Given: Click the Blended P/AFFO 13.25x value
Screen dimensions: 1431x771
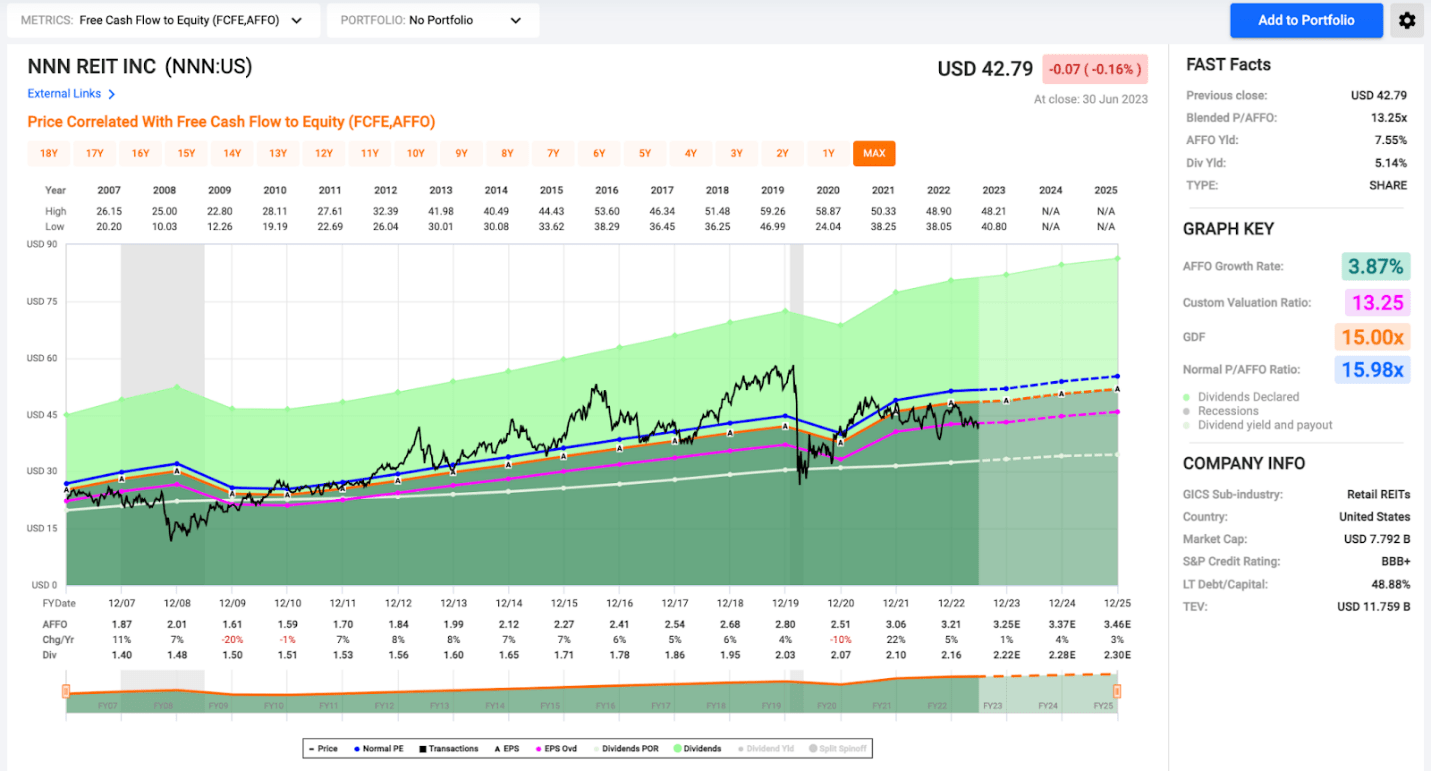Looking at the screenshot, I should pos(1390,117).
